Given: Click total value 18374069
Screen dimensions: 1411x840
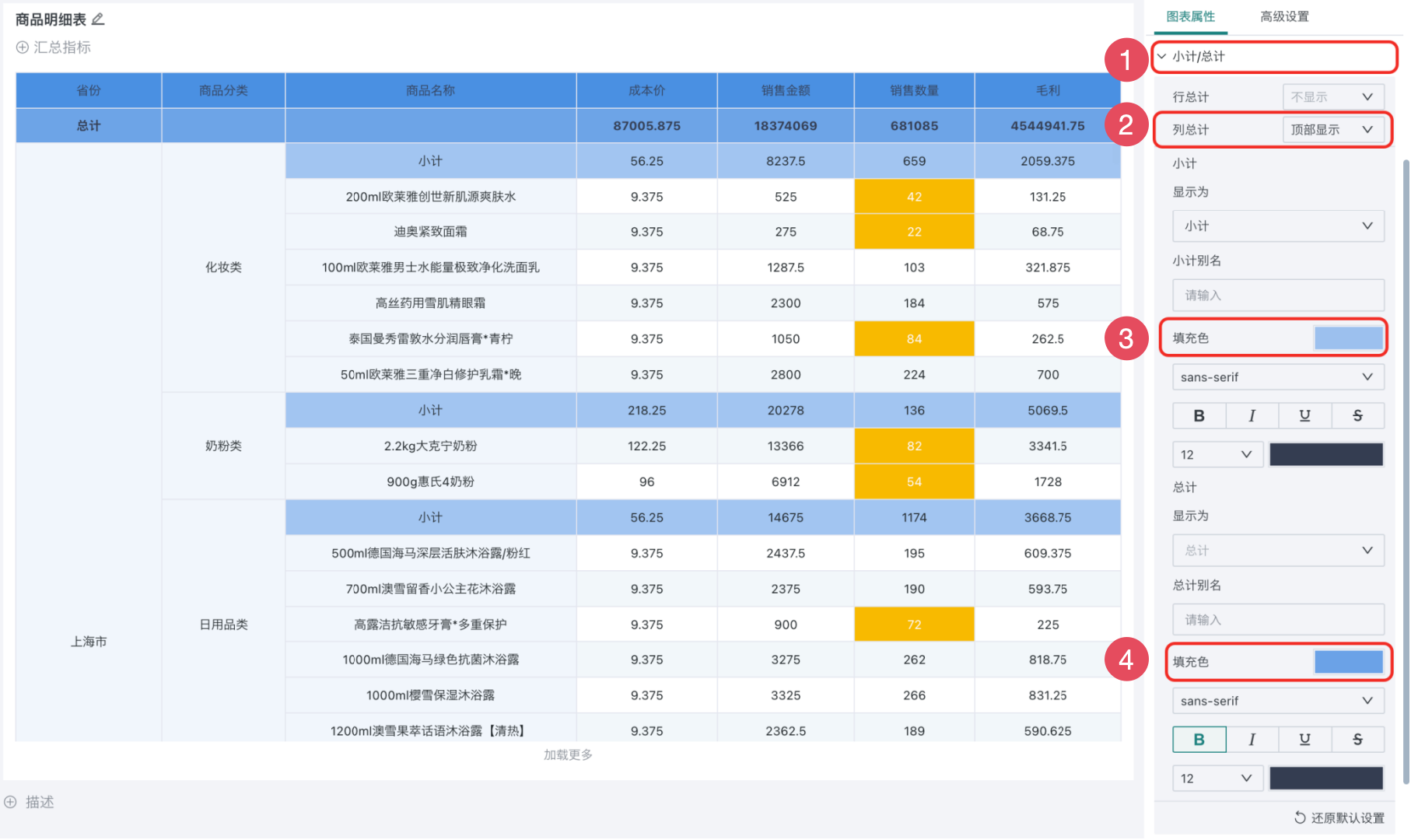Looking at the screenshot, I should click(x=786, y=125).
